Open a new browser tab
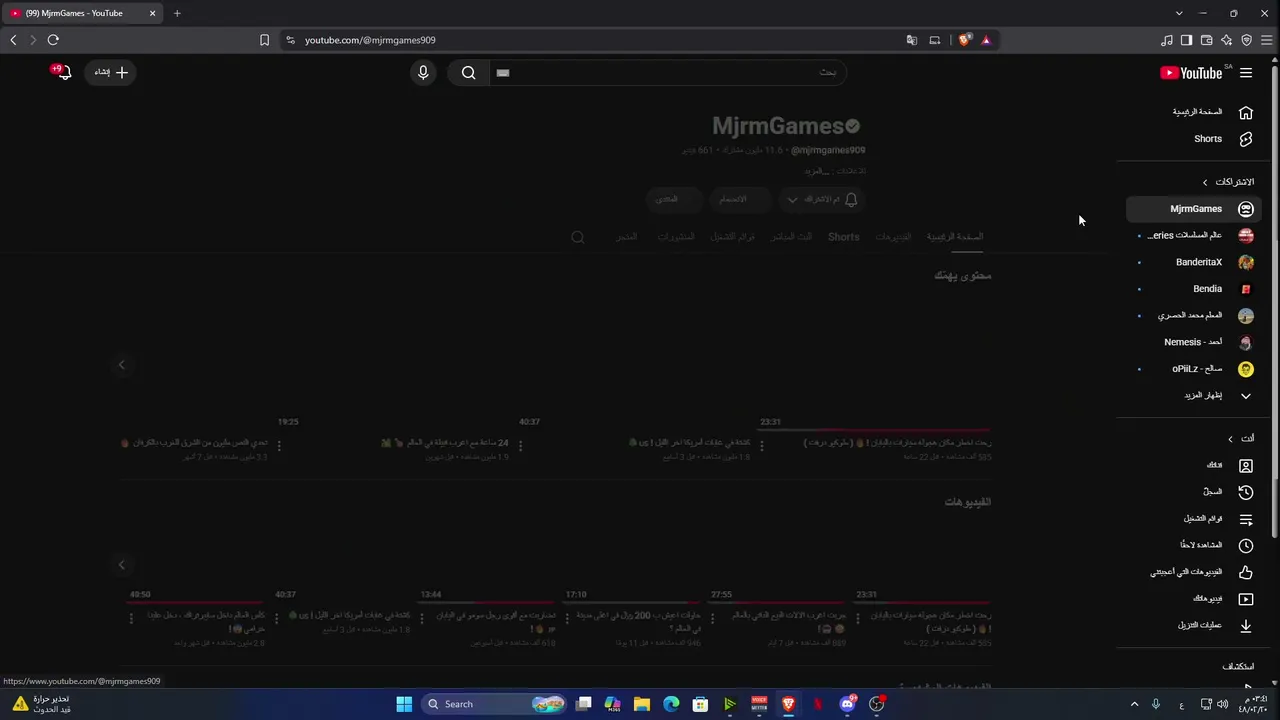The width and height of the screenshot is (1280, 720). (x=177, y=13)
